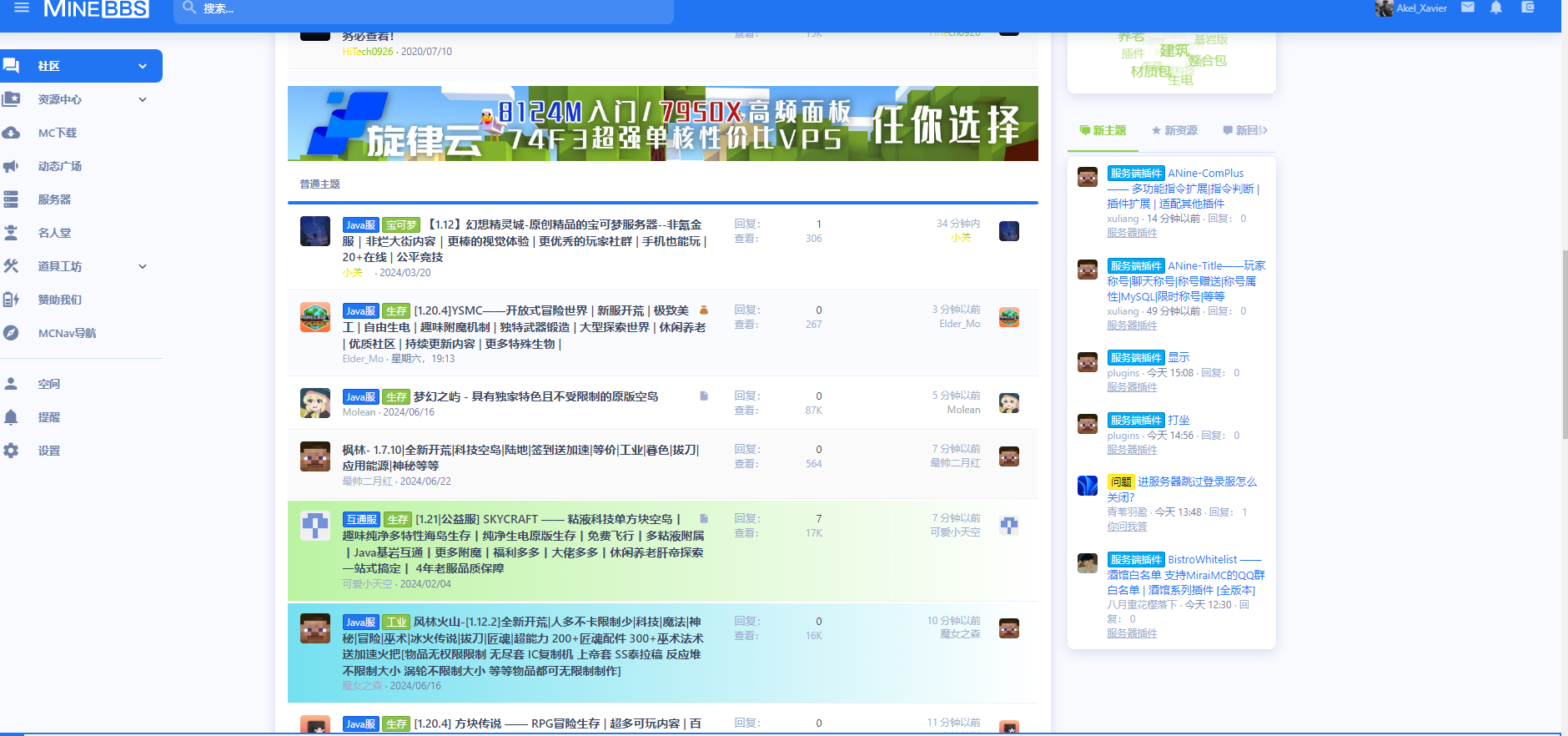
Task: Expand the 道具工坊 sidebar chevron
Action: point(143,266)
